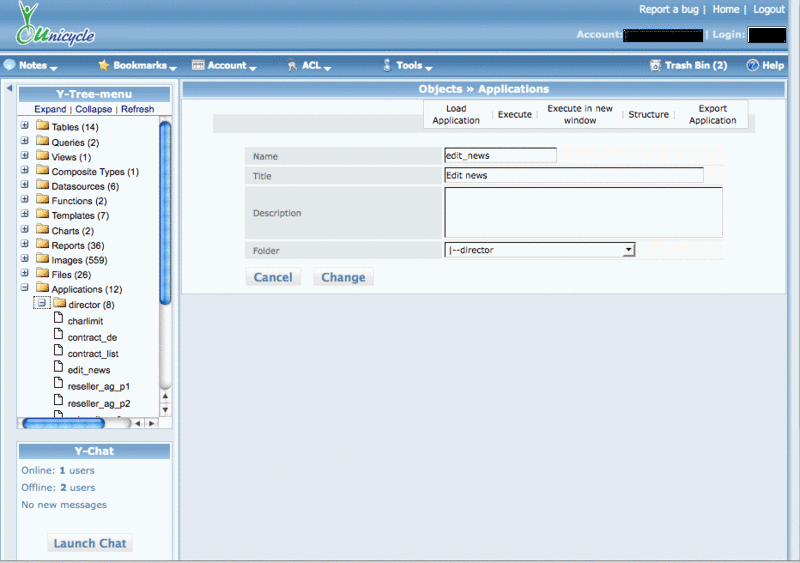800x563 pixels.
Task: Click the Images folder icon
Action: (42, 260)
